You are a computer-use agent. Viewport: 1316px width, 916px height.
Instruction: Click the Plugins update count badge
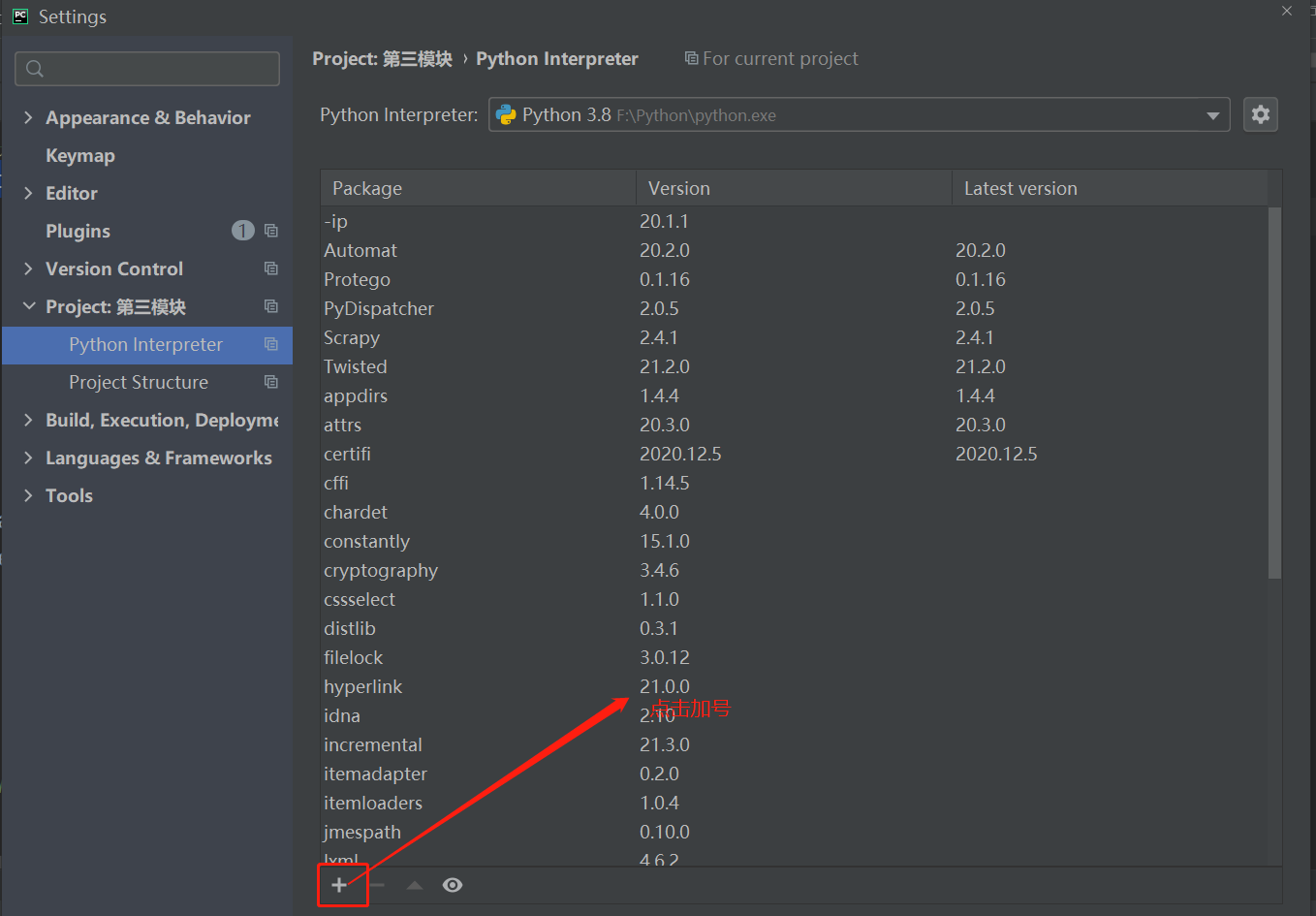pyautogui.click(x=243, y=231)
